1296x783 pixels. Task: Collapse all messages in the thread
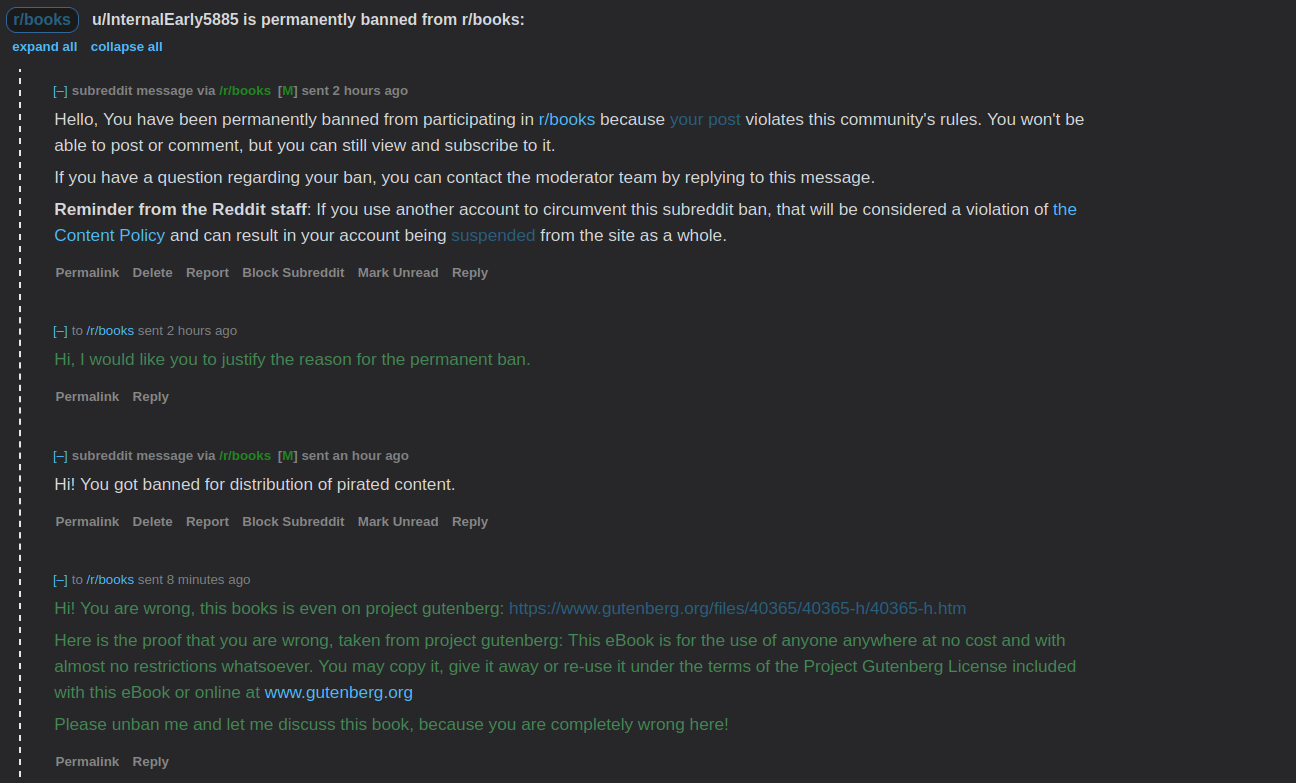pos(126,47)
